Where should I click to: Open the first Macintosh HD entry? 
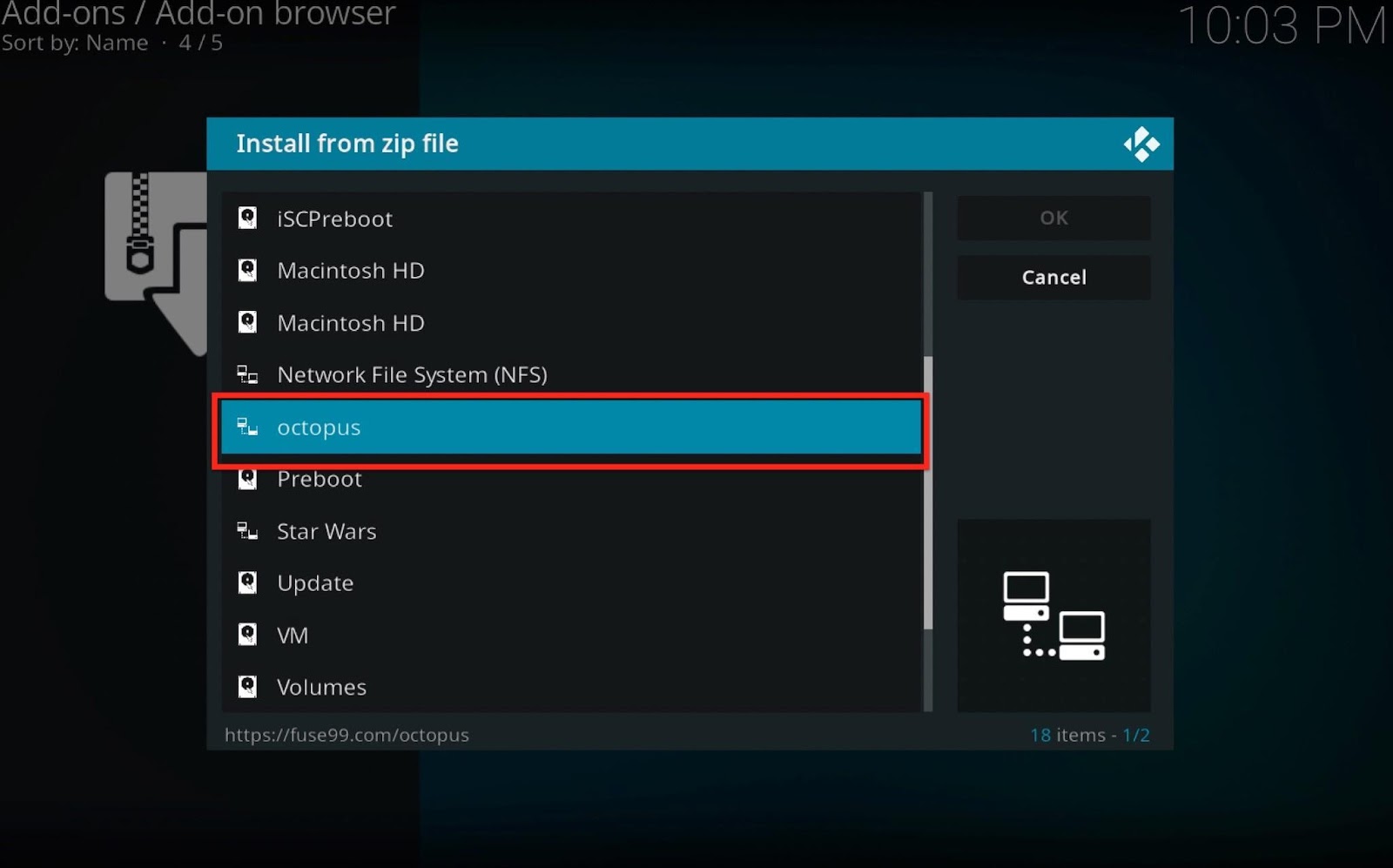tap(571, 271)
